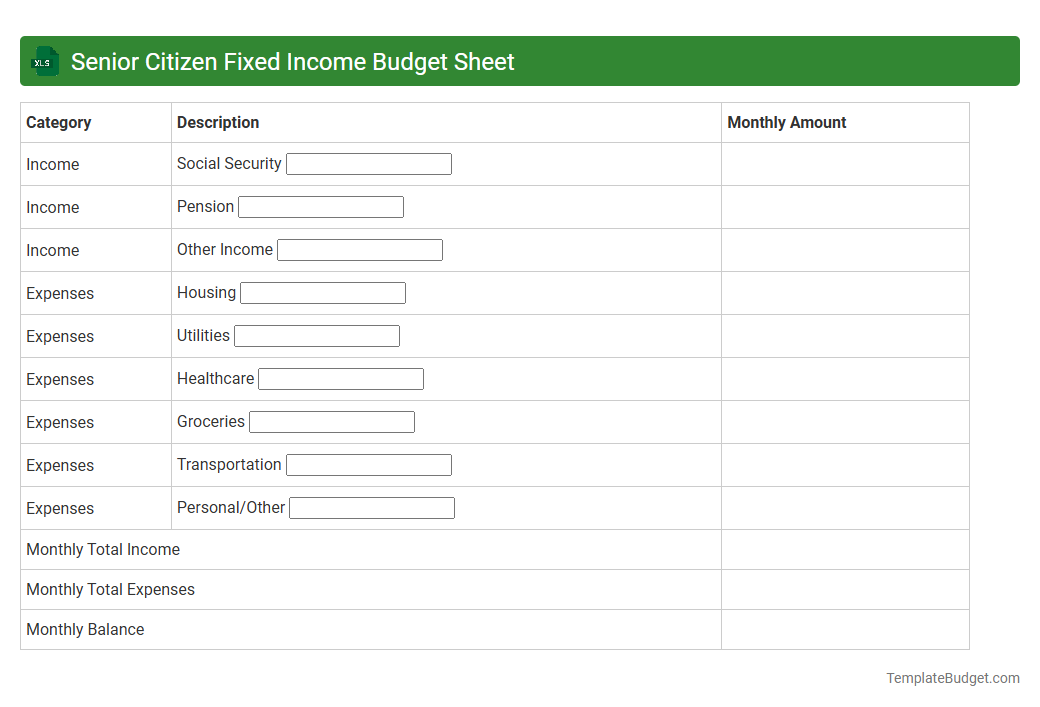Open the TemplateBudget.com link
Viewport: 1040px width, 707px height.
(952, 678)
